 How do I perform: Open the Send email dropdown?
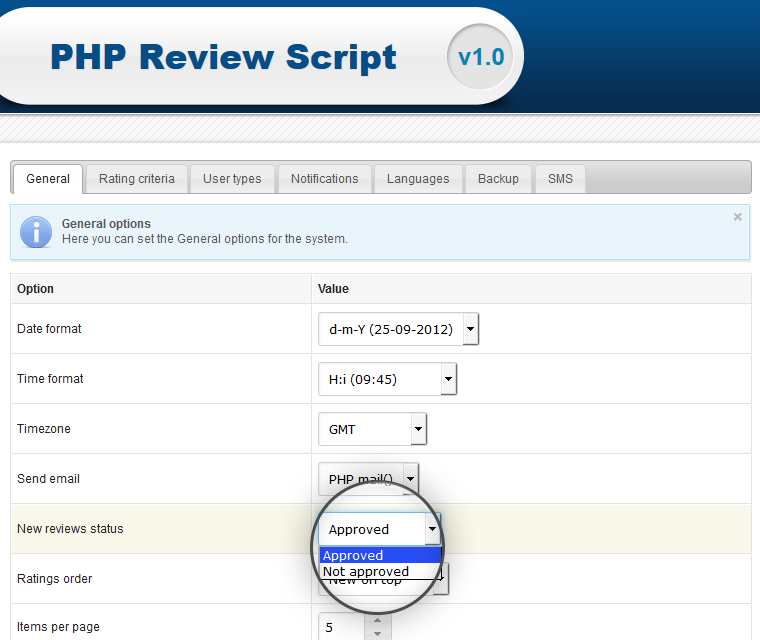(x=368, y=479)
